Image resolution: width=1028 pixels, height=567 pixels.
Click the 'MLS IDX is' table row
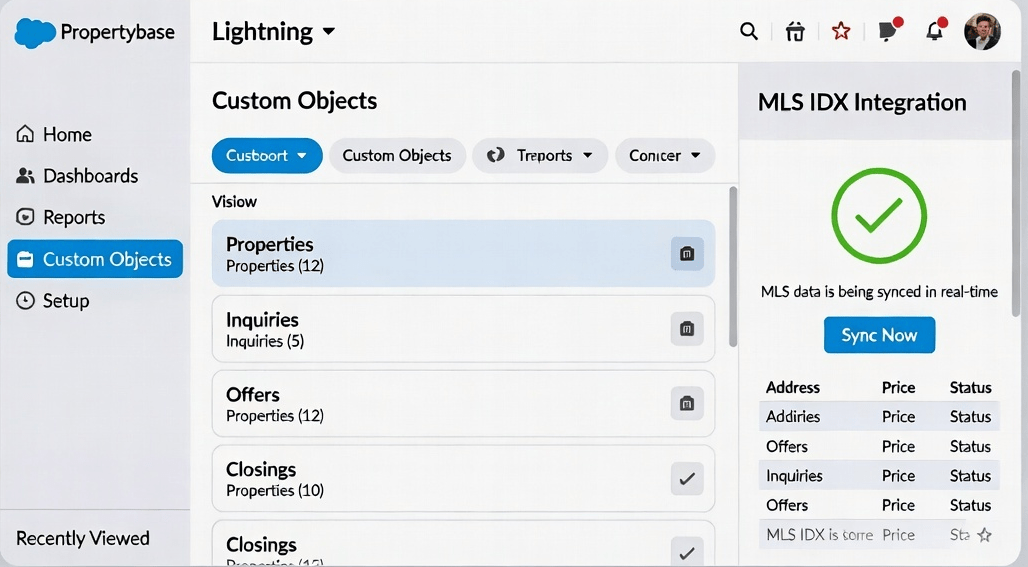click(879, 535)
